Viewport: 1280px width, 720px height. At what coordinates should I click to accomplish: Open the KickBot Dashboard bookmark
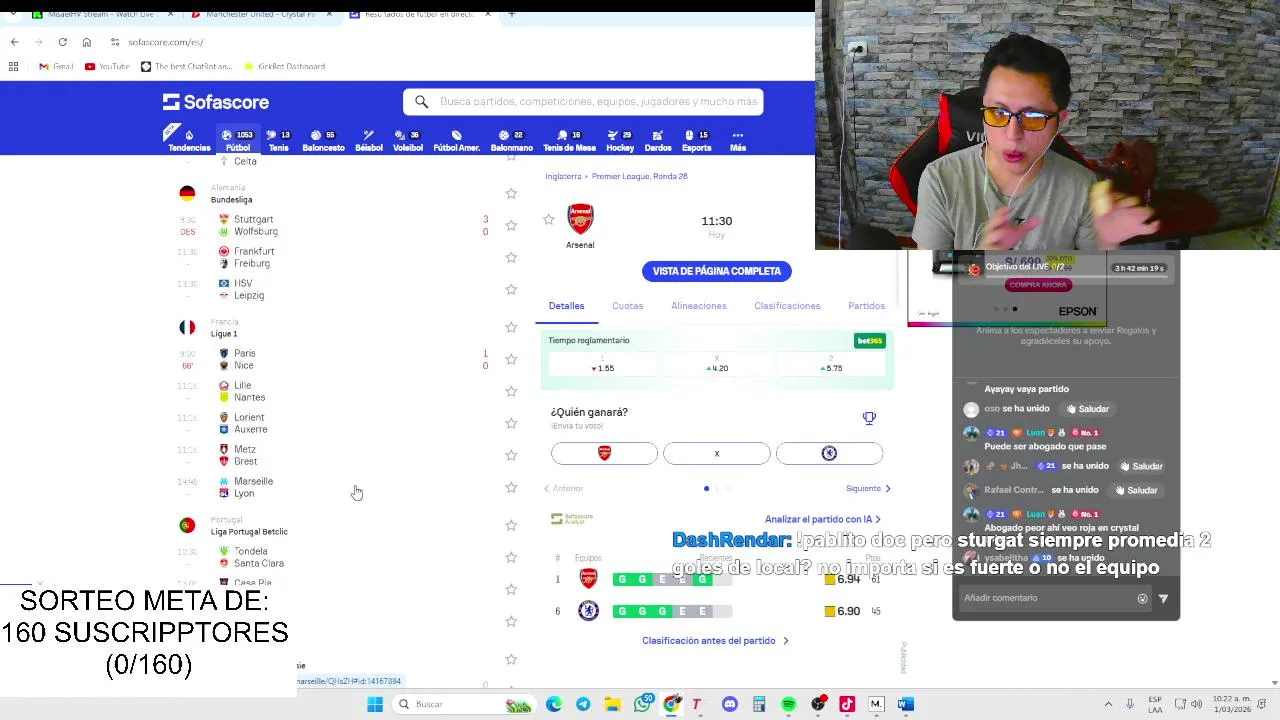point(284,66)
